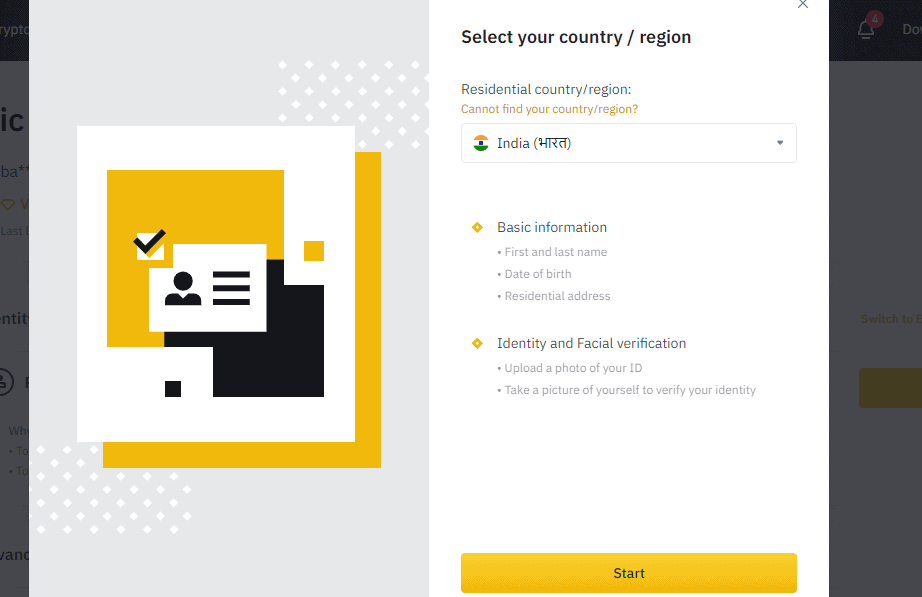Click the dimmed yellow button behind dialog
The width and height of the screenshot is (922, 597).
[x=890, y=388]
